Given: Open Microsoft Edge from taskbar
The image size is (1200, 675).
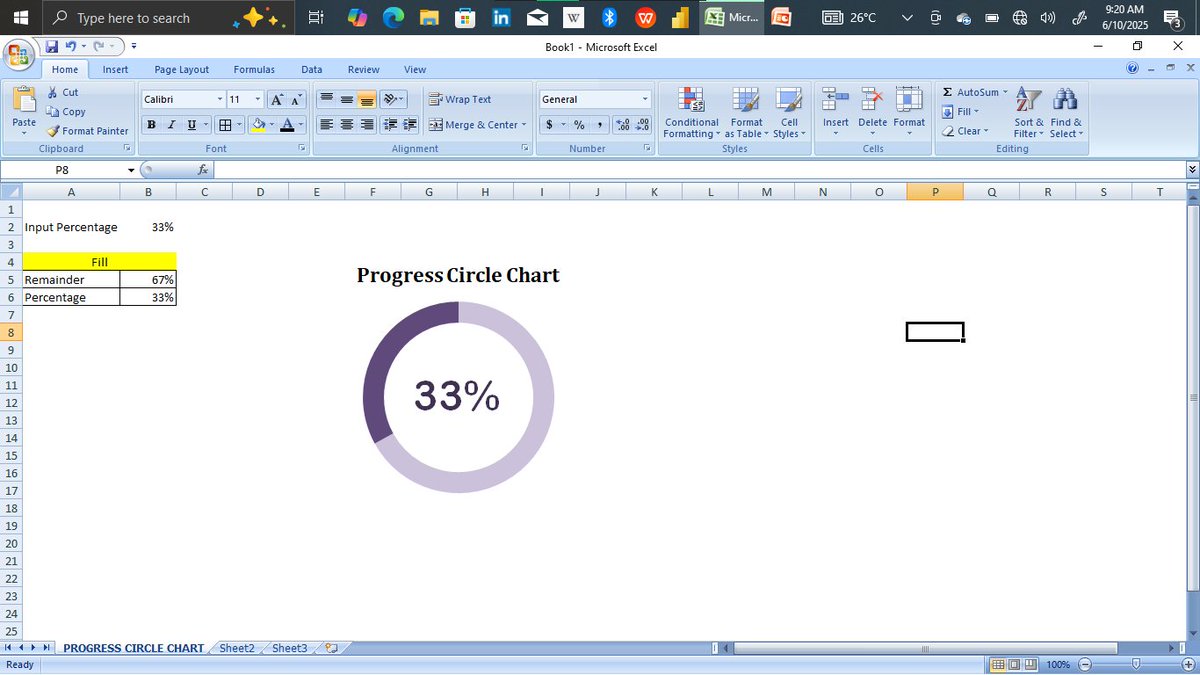Looking at the screenshot, I should pos(393,17).
